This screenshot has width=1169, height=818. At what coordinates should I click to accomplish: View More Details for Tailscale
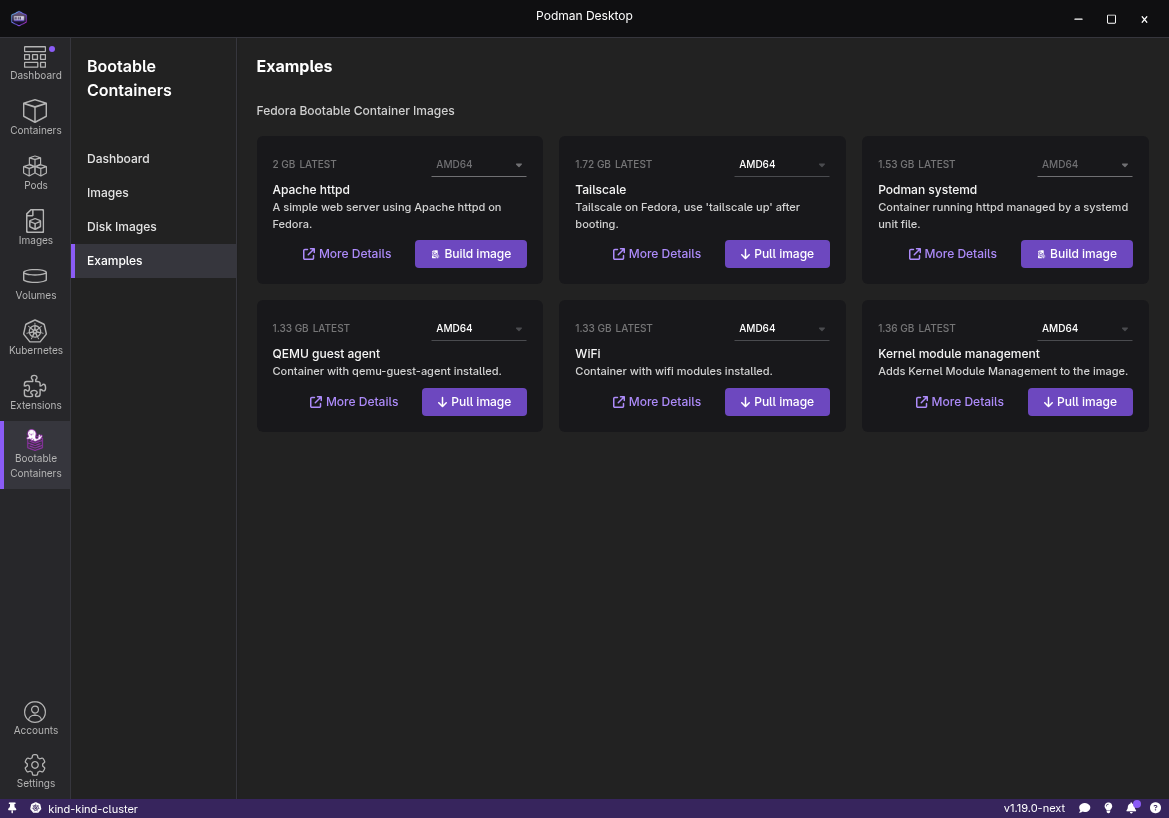click(x=657, y=254)
